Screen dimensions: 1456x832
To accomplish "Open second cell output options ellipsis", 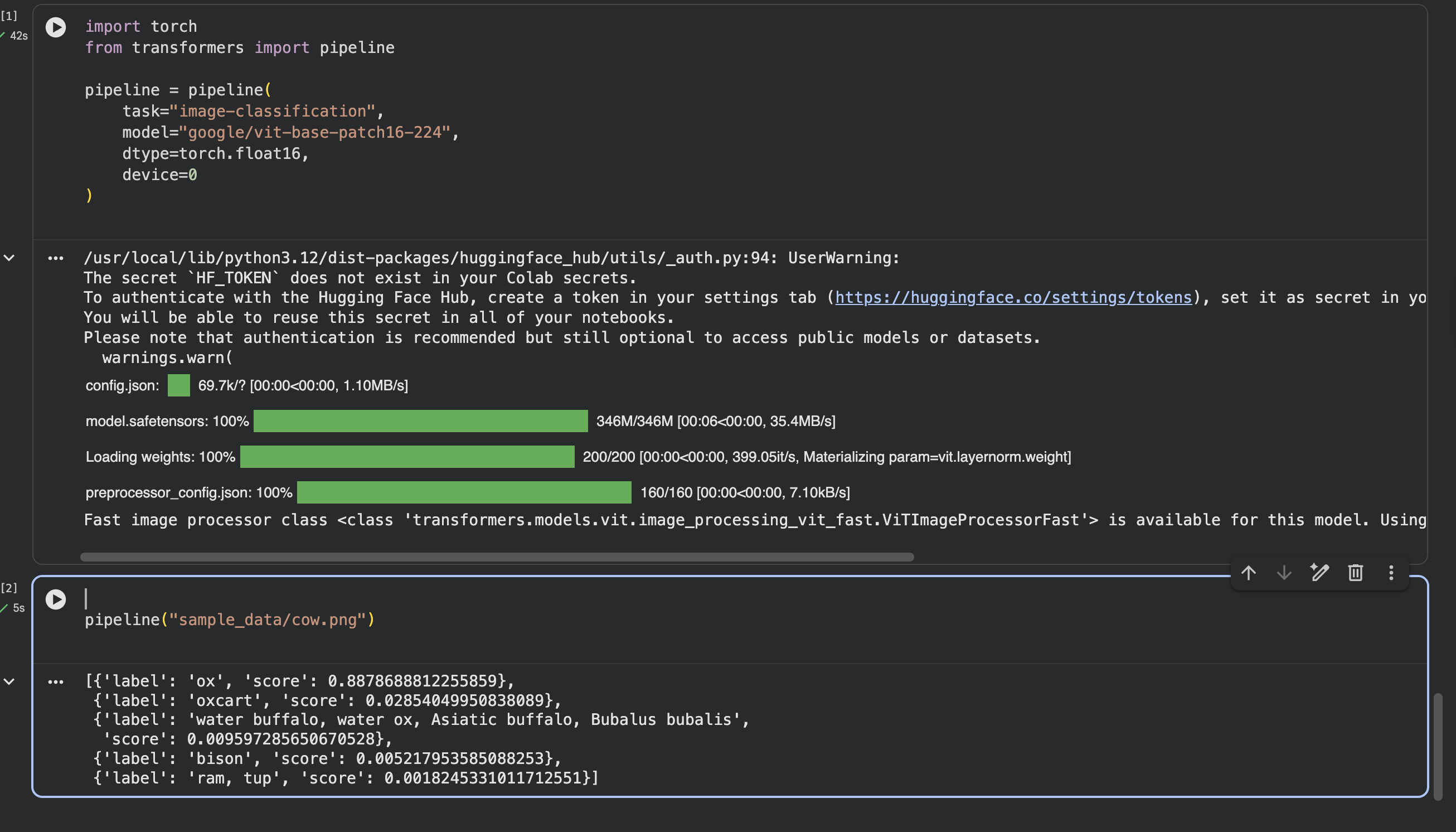I will click(55, 681).
